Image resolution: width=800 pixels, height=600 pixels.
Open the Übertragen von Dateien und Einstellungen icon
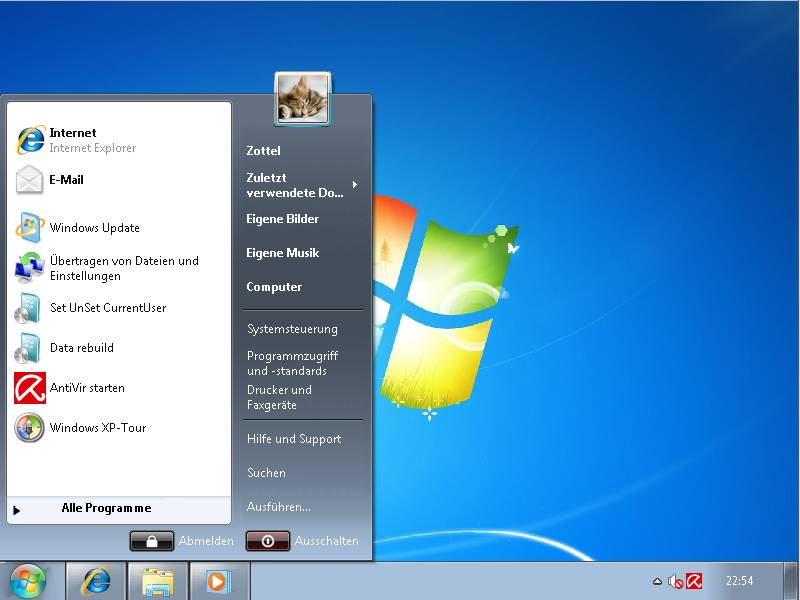coord(30,268)
